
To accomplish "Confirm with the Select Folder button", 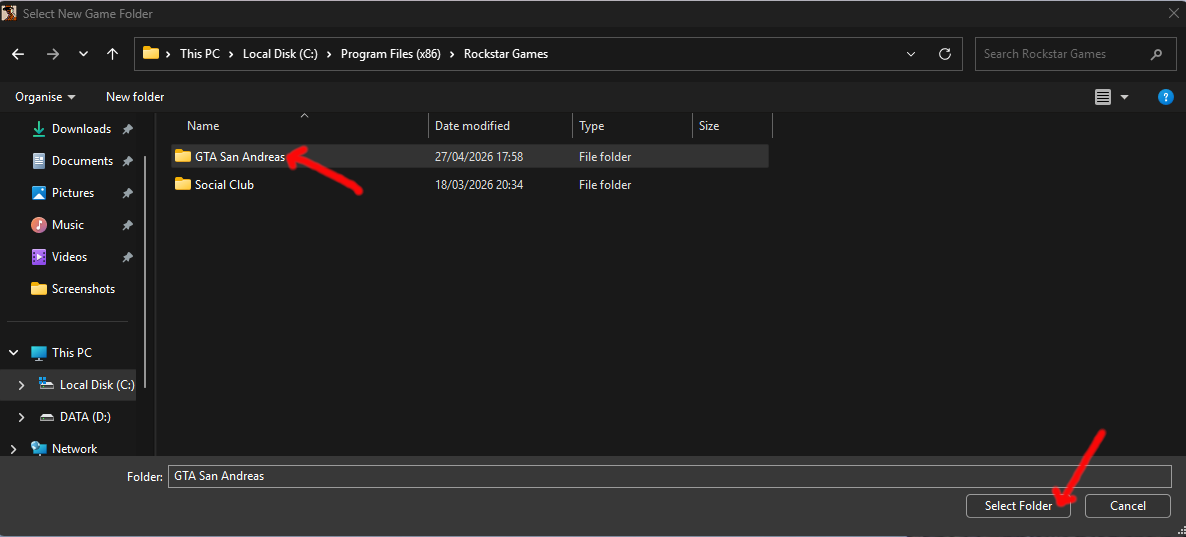I will [x=1018, y=506].
